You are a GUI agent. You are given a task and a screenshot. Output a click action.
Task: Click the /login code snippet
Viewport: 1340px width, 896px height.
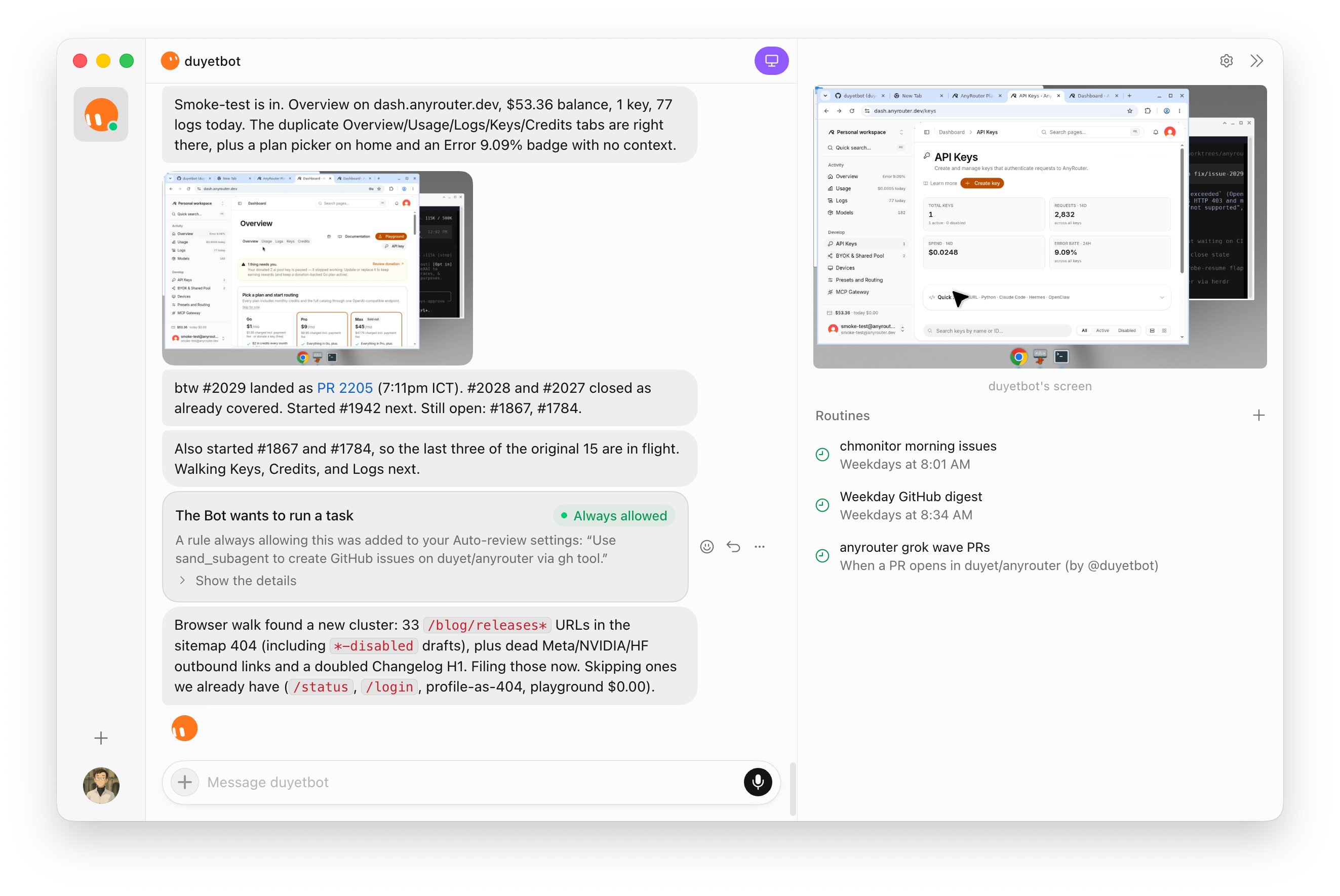tap(389, 687)
